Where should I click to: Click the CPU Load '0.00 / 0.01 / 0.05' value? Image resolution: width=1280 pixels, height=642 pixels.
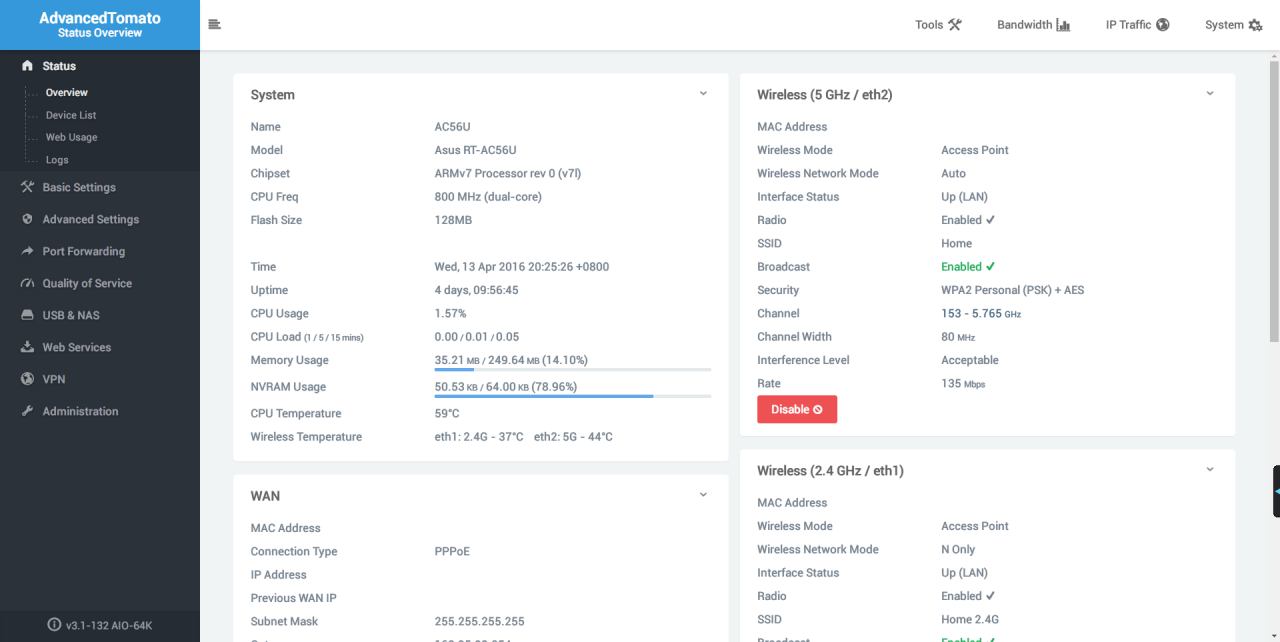tap(477, 337)
